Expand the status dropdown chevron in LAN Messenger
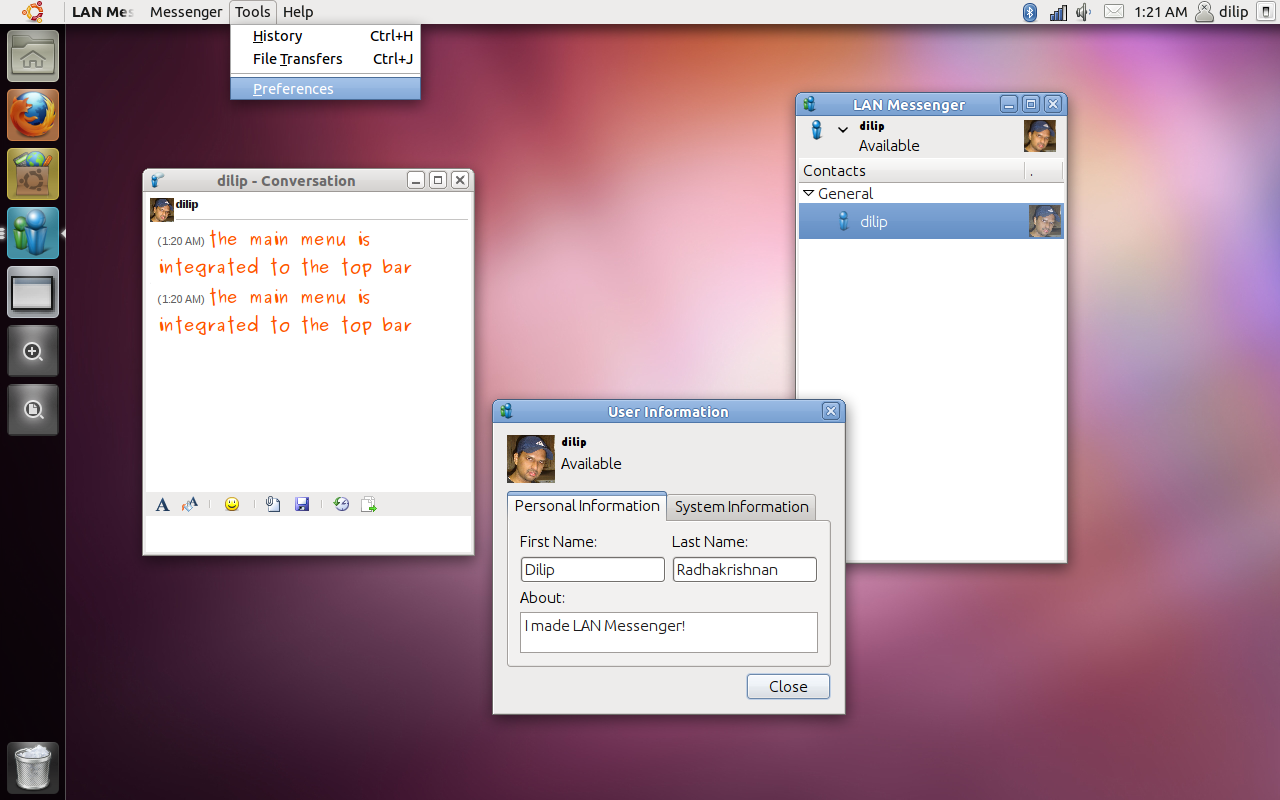The image size is (1280, 800). coord(843,130)
